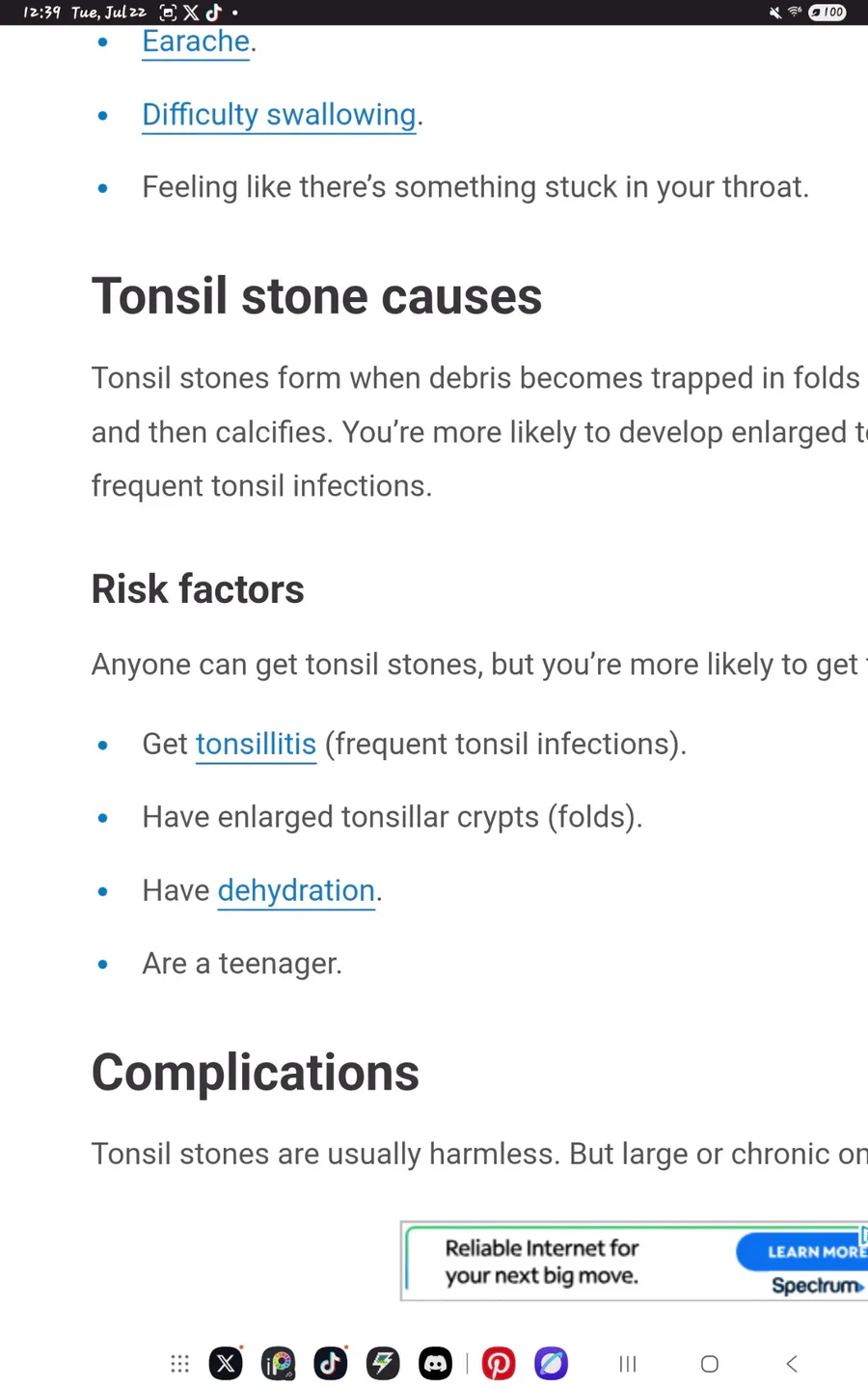Follow the Difficulty swallowing link

(279, 115)
